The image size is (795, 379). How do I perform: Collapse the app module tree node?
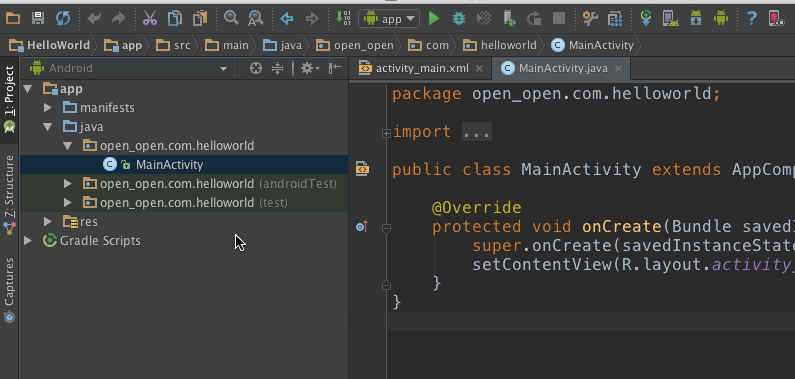[28, 89]
